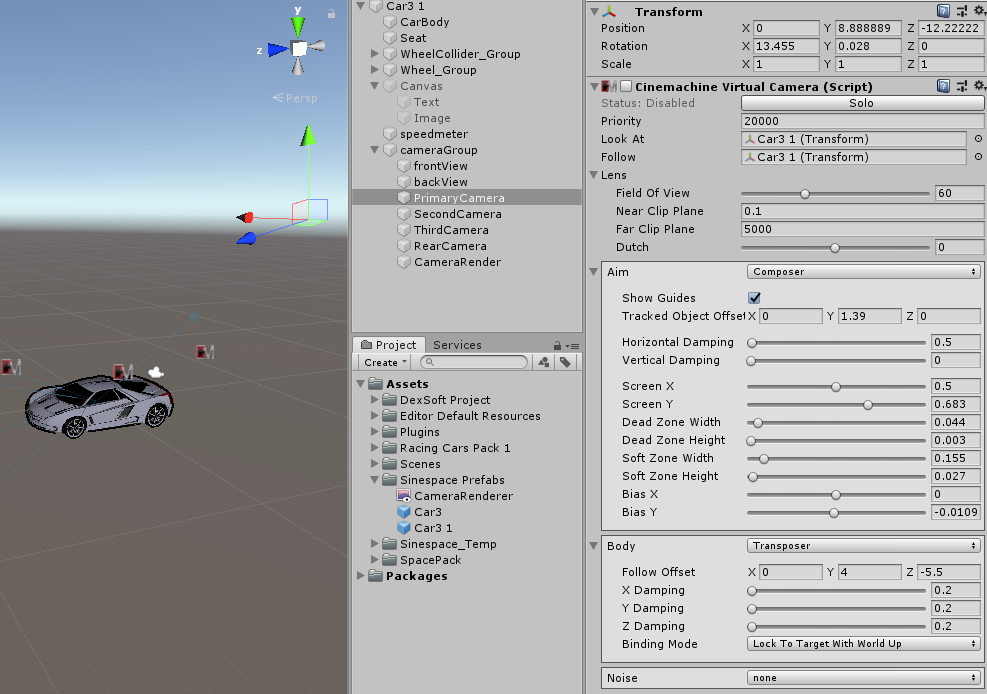Open Transform component gear menu
Screen dimensions: 987x694
pos(979,11)
